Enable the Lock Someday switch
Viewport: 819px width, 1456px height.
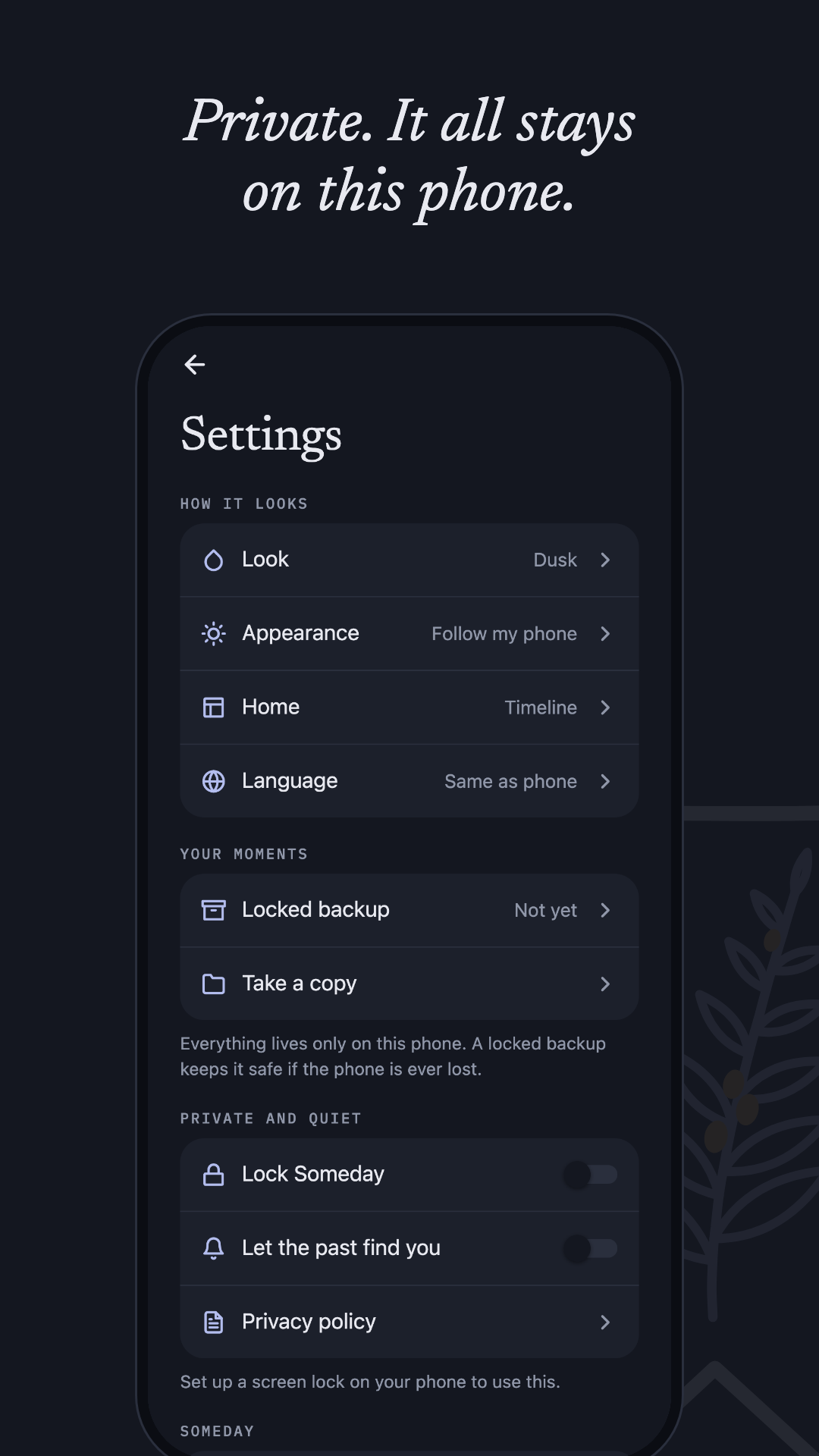590,1175
